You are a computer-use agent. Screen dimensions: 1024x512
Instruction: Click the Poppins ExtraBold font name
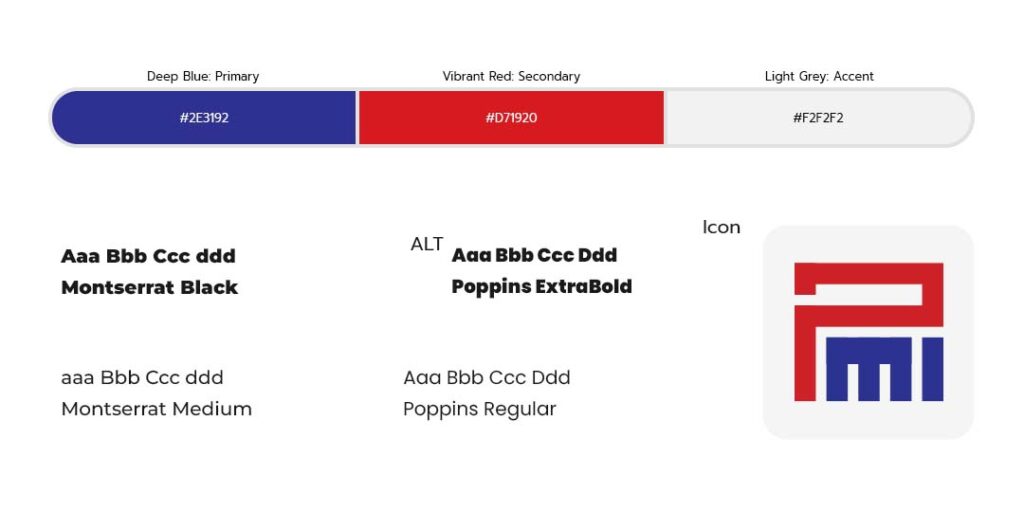click(541, 287)
